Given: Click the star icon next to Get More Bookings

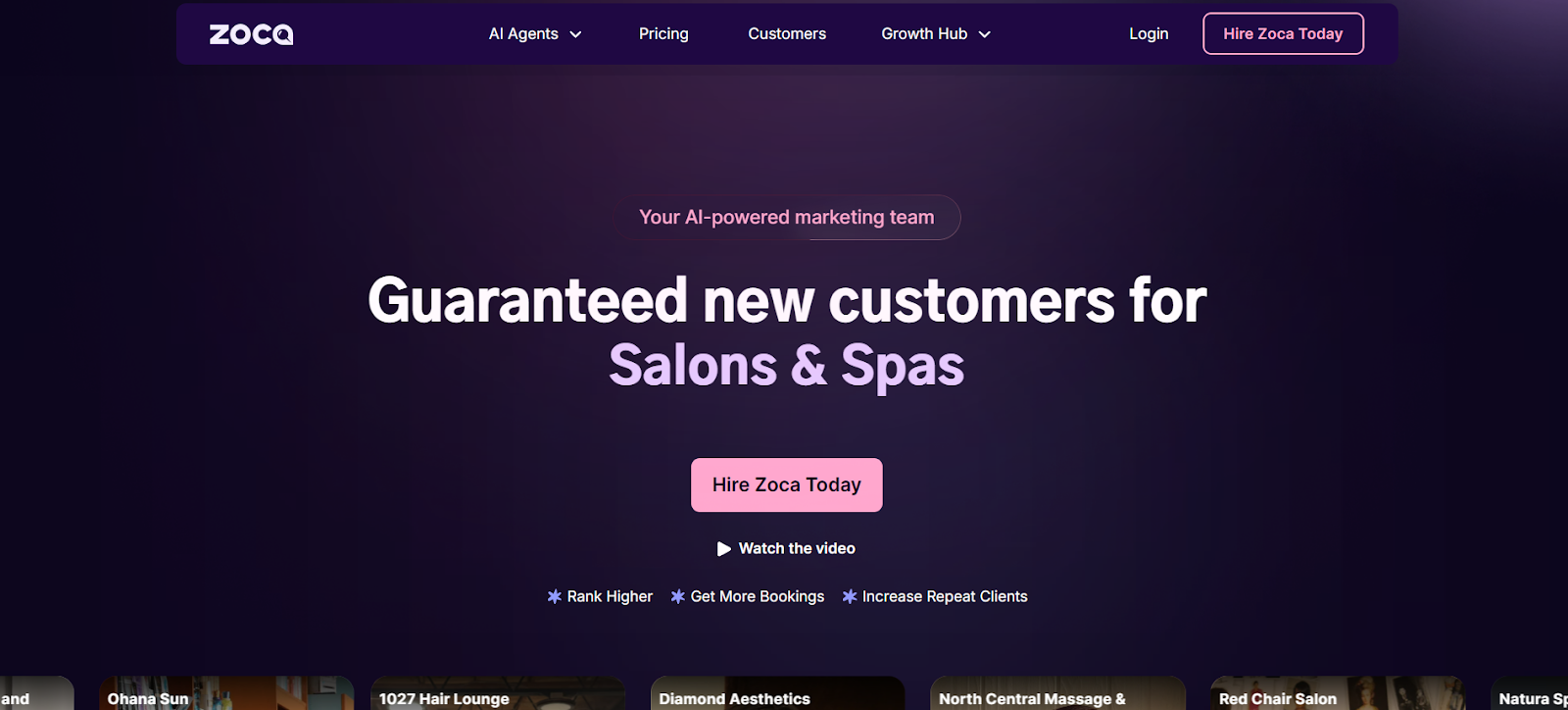Looking at the screenshot, I should [x=678, y=596].
